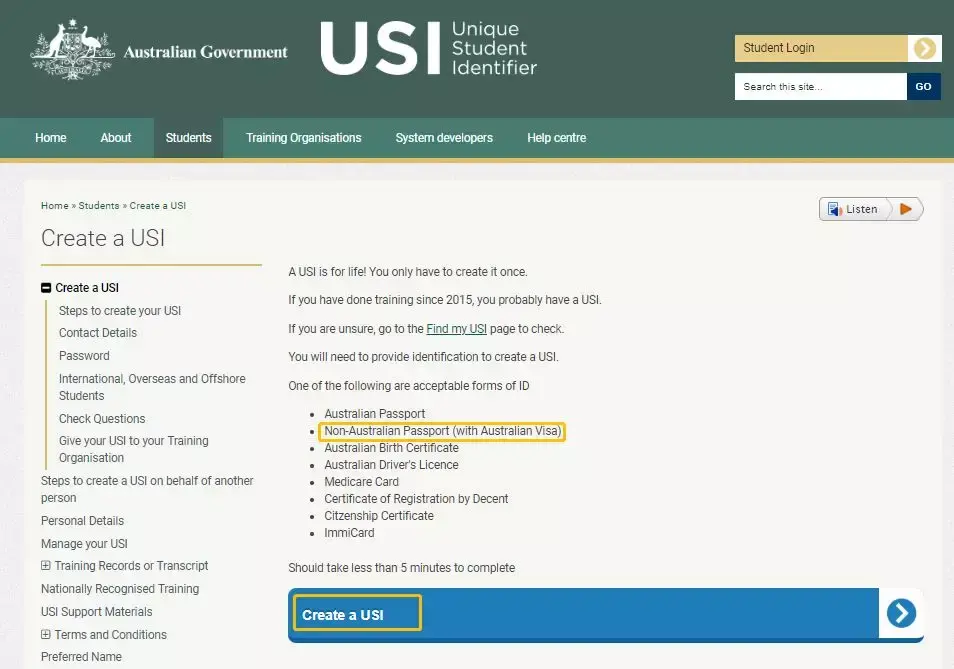Click Training Records or Transcript text
The width and height of the screenshot is (954, 669).
[131, 566]
